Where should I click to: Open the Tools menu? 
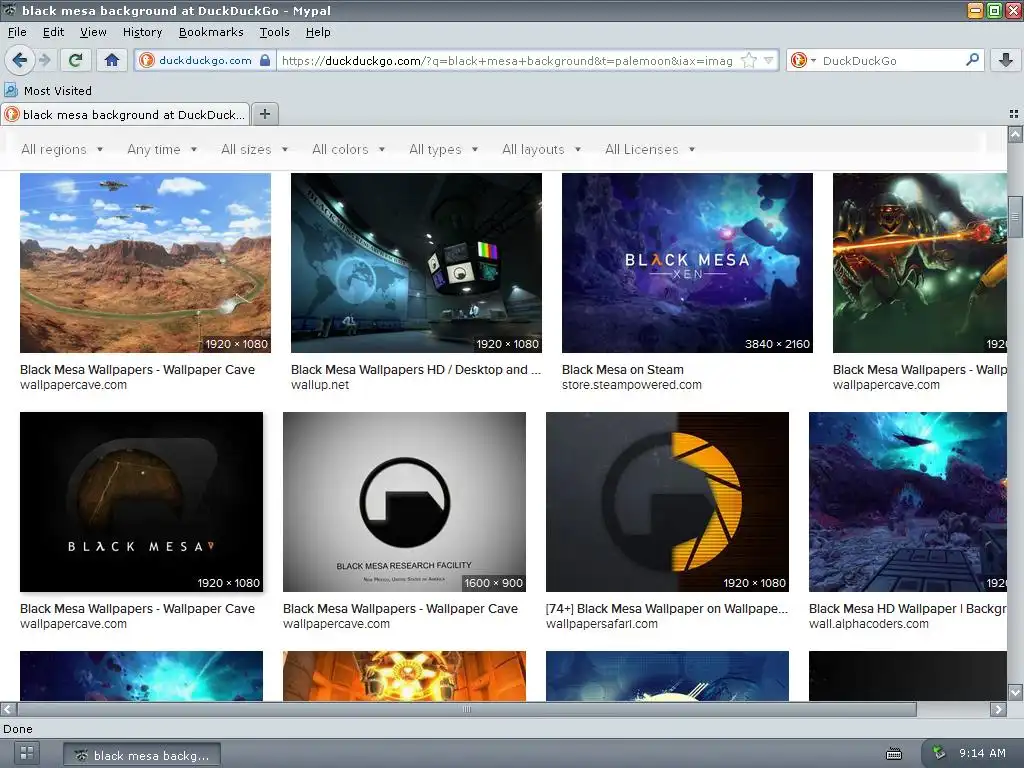pyautogui.click(x=274, y=32)
